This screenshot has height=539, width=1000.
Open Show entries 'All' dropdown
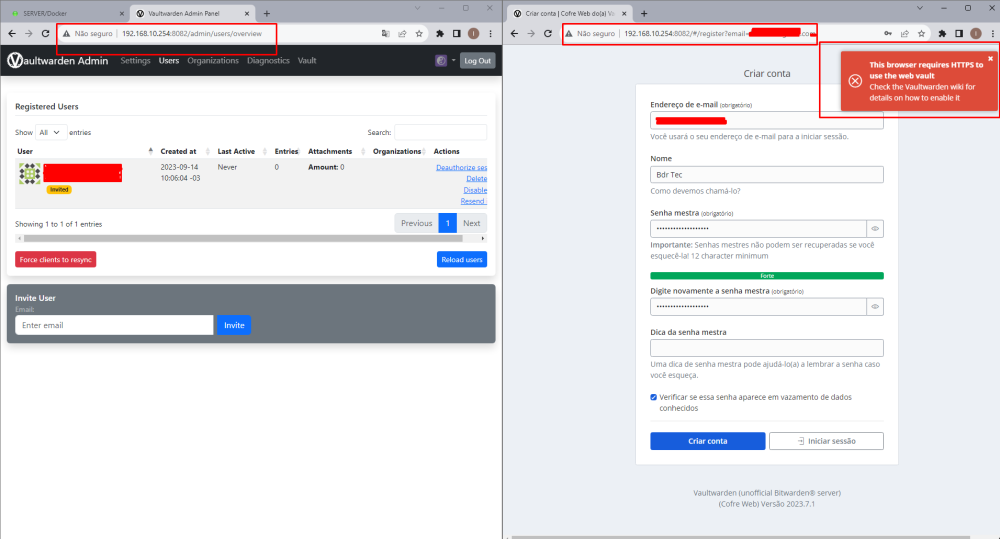[x=50, y=133]
